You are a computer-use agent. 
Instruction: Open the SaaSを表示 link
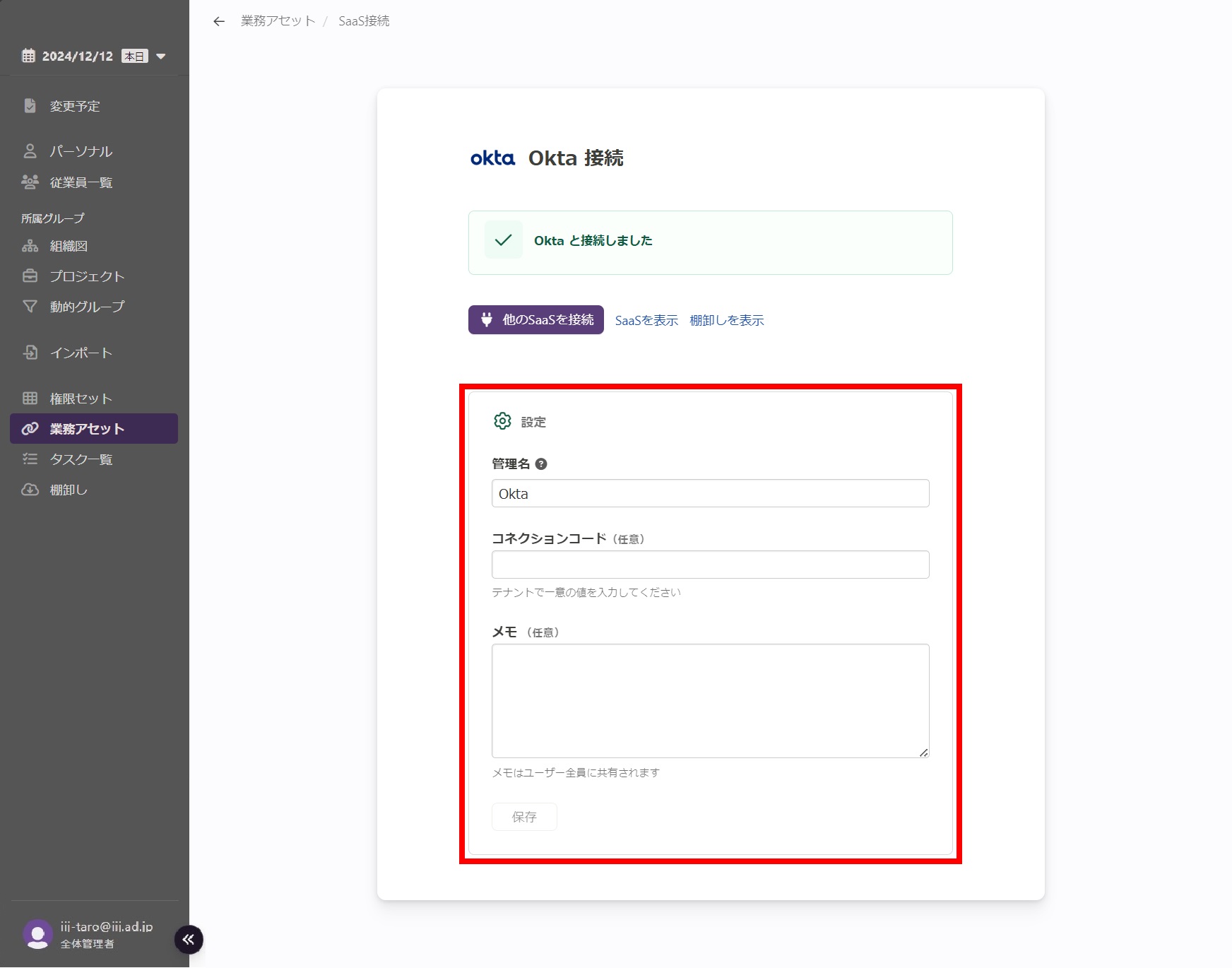pos(646,321)
